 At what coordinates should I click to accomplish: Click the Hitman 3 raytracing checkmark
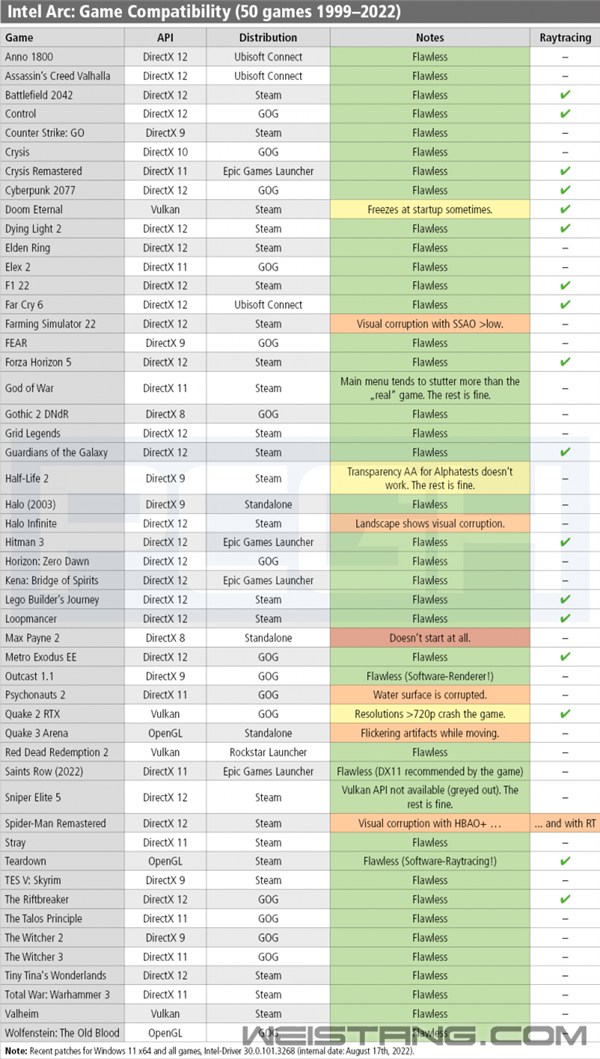point(565,542)
